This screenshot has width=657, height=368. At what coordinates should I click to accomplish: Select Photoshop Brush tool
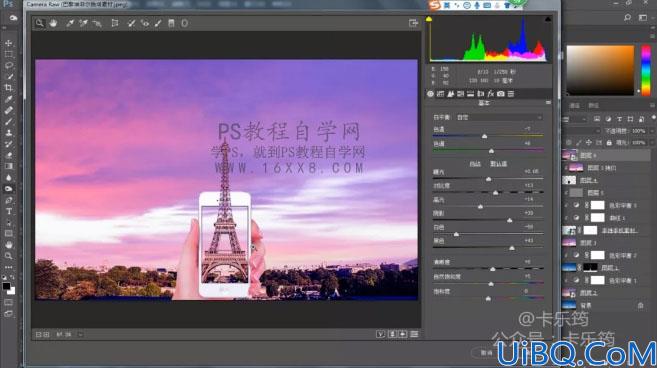[x=8, y=122]
